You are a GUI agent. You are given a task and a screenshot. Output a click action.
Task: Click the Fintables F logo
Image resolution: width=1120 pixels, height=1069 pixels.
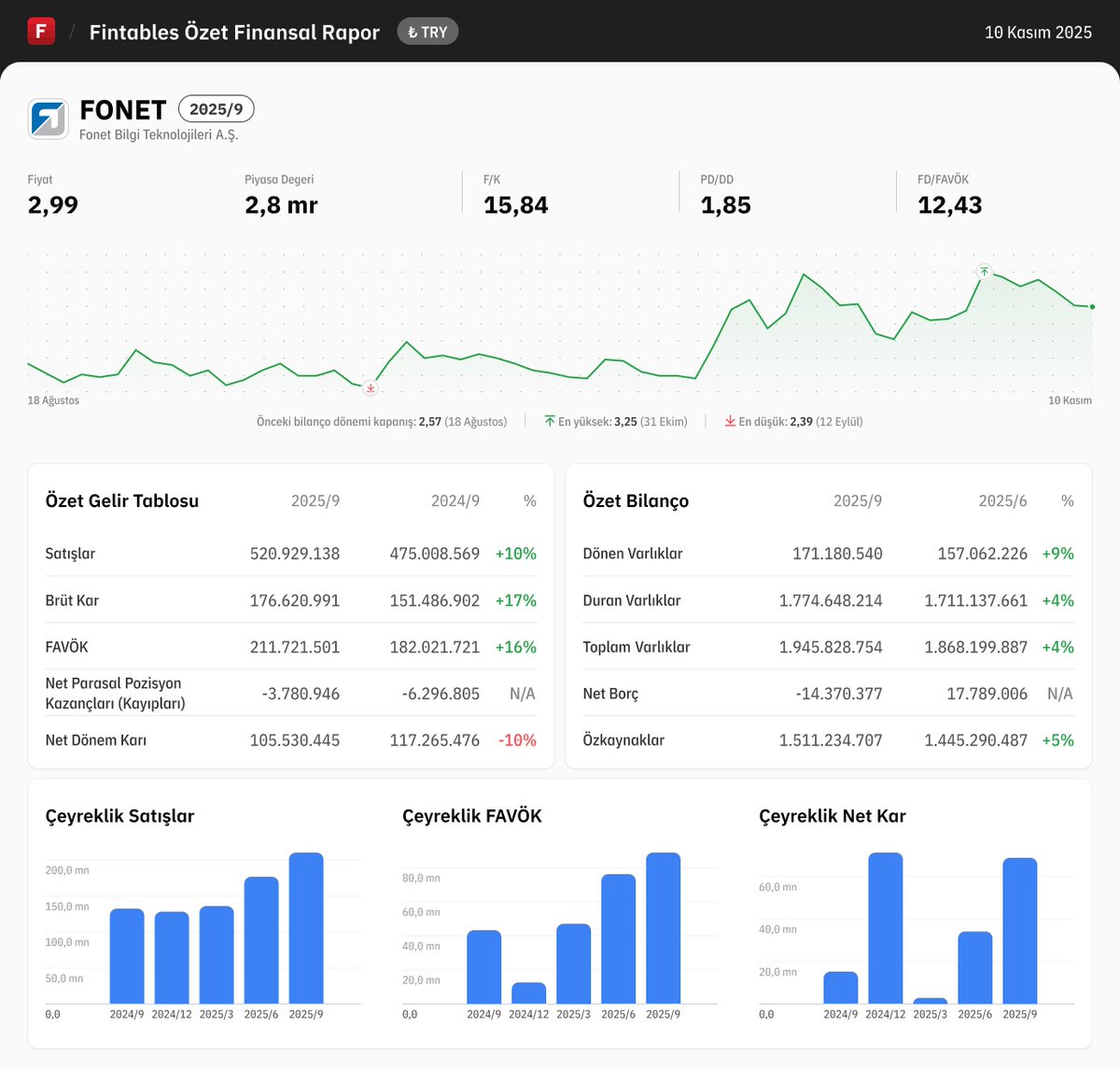tap(40, 31)
